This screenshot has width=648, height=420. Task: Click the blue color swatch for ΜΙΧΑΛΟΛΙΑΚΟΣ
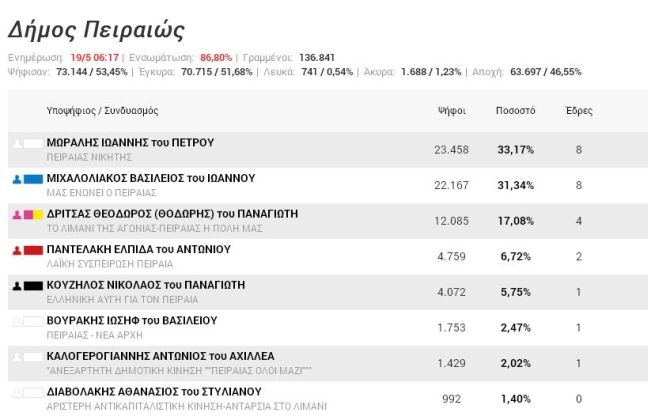[x=32, y=179]
